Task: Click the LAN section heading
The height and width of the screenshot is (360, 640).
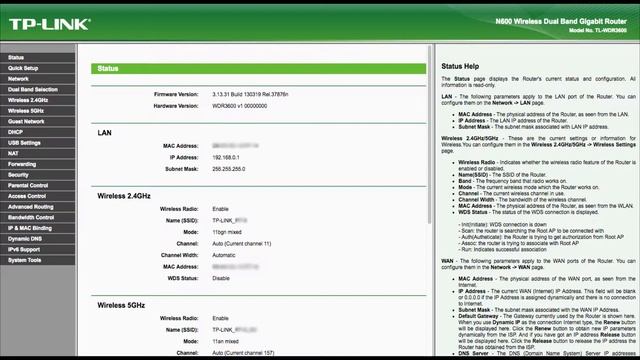Action: coord(104,133)
